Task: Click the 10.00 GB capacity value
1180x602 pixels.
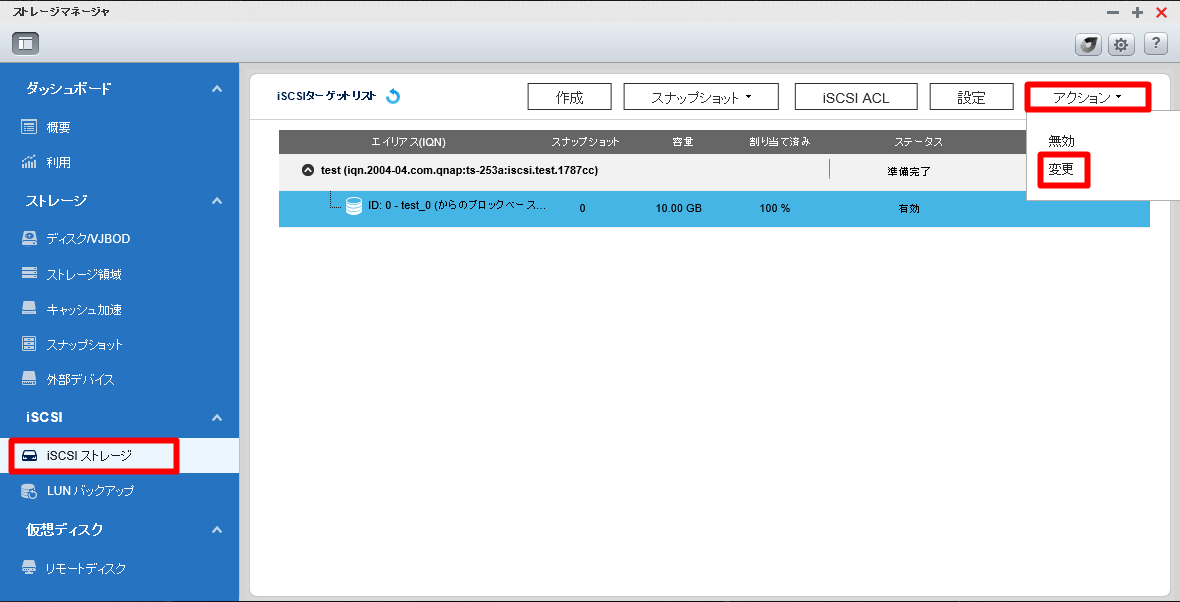Action: 679,208
